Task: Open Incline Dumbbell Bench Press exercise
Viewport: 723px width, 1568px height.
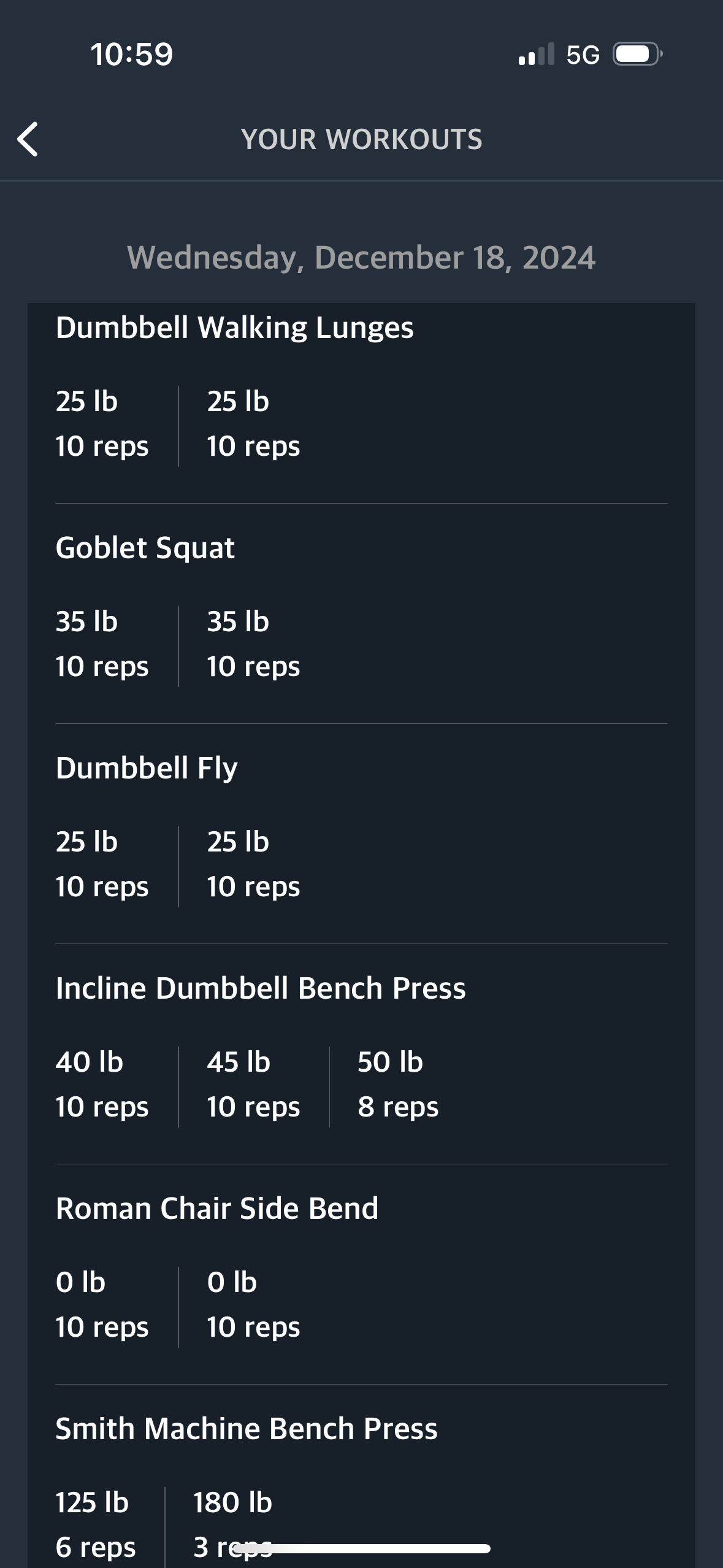Action: pos(261,988)
